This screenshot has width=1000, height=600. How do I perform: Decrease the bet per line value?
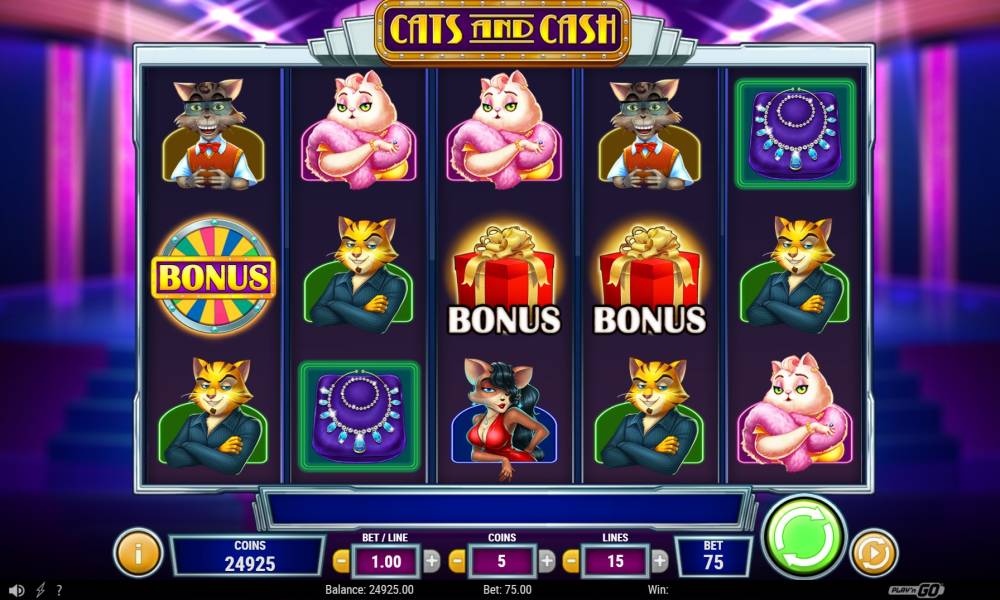tap(341, 562)
